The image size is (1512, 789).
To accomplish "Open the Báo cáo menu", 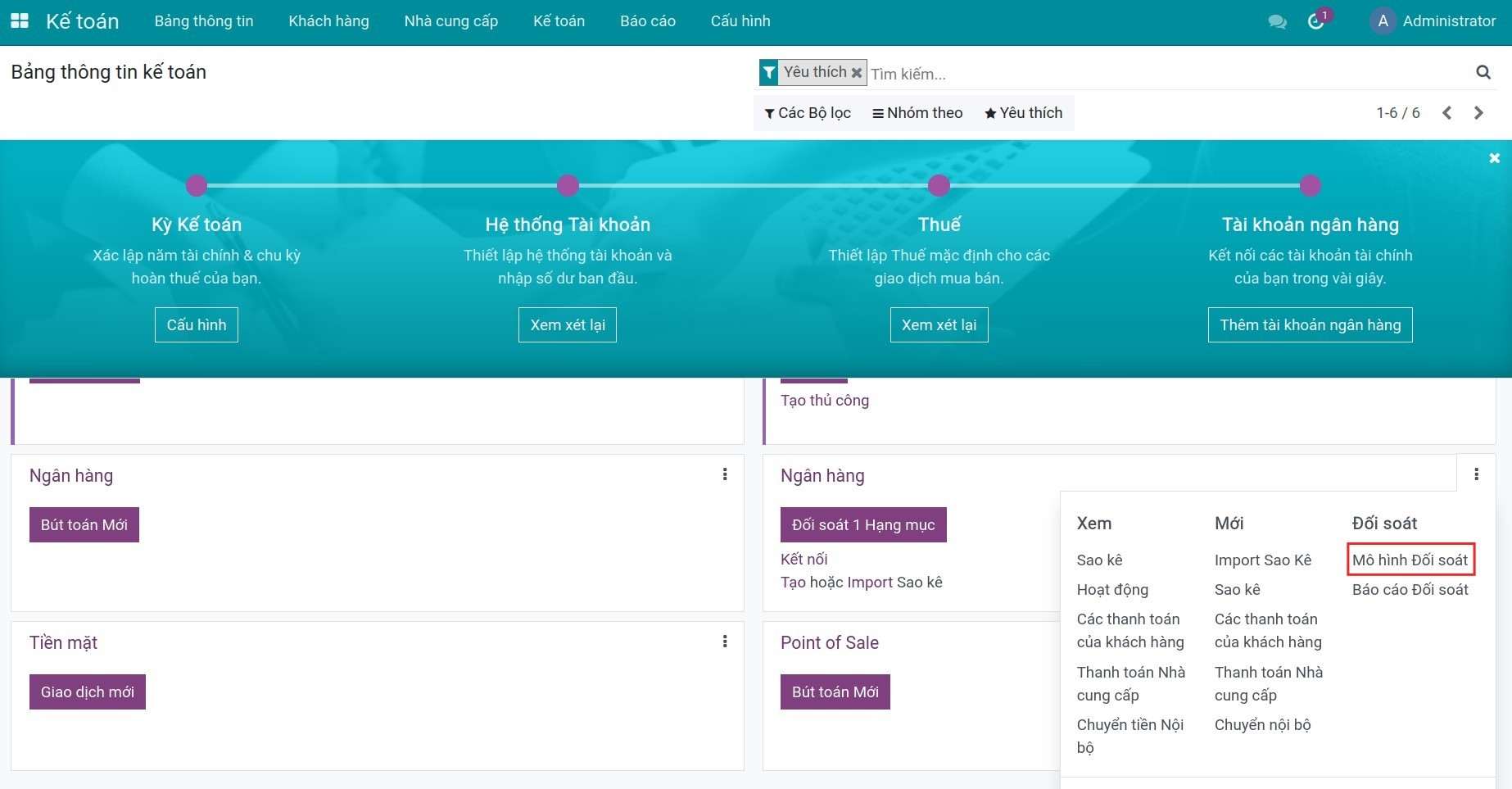I will click(x=647, y=21).
